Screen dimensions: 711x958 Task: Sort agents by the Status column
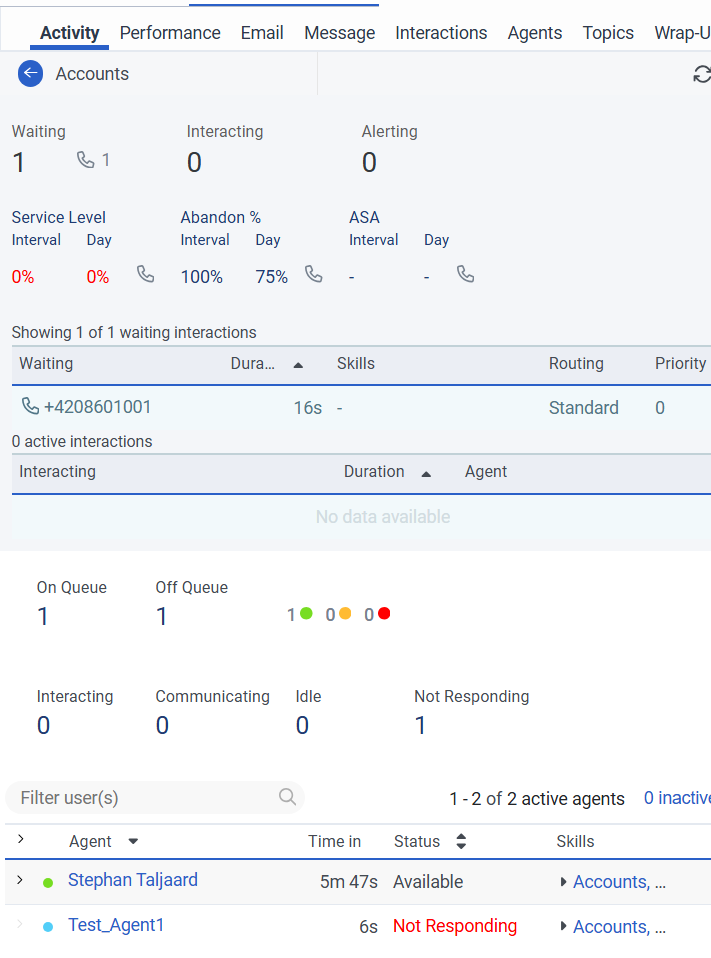461,842
